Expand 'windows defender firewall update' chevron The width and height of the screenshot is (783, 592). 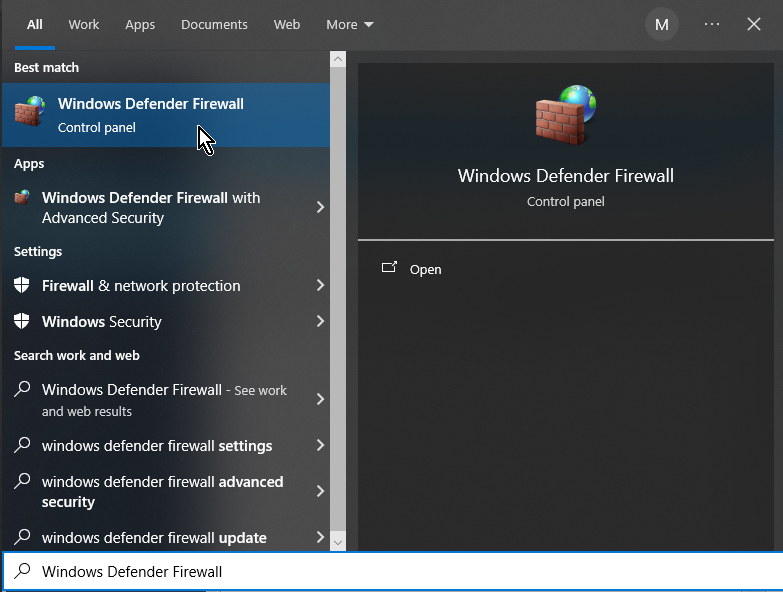321,537
